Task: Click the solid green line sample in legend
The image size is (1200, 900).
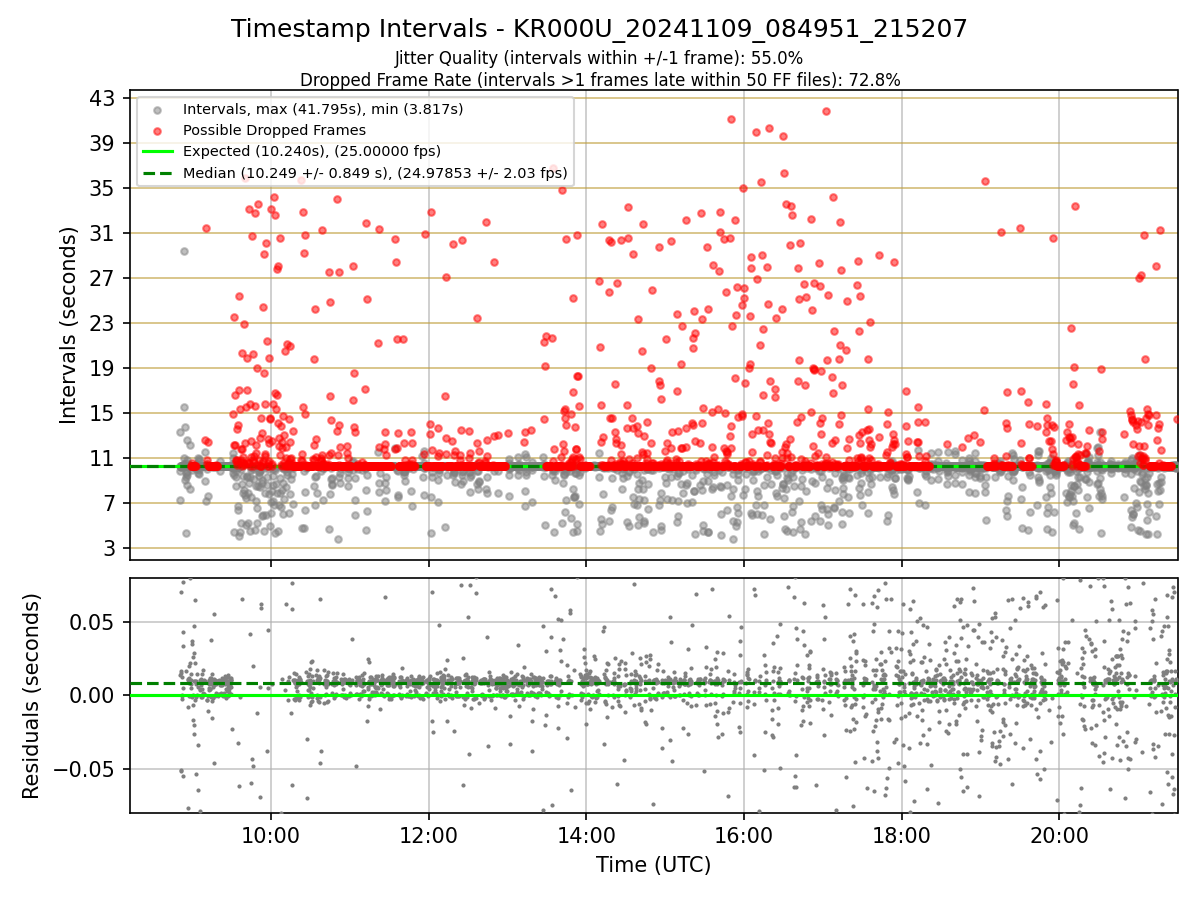Action: [x=157, y=152]
